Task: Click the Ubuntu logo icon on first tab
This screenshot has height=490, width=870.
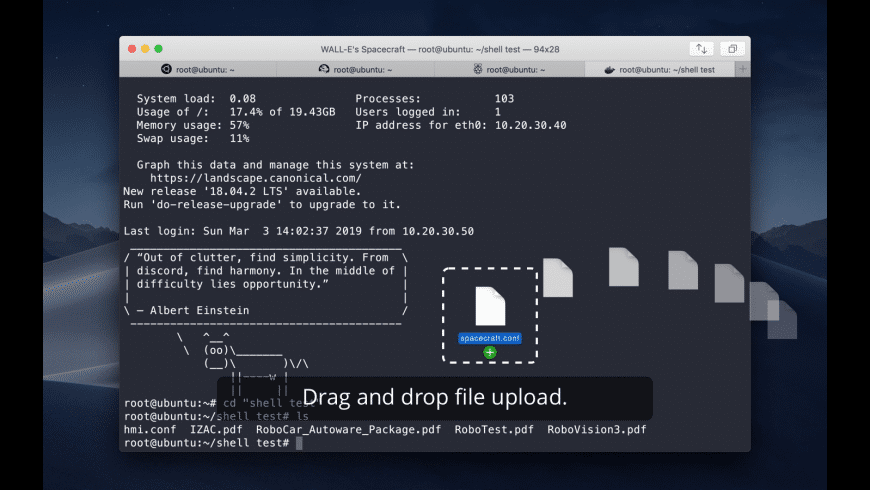Action: pyautogui.click(x=166, y=69)
